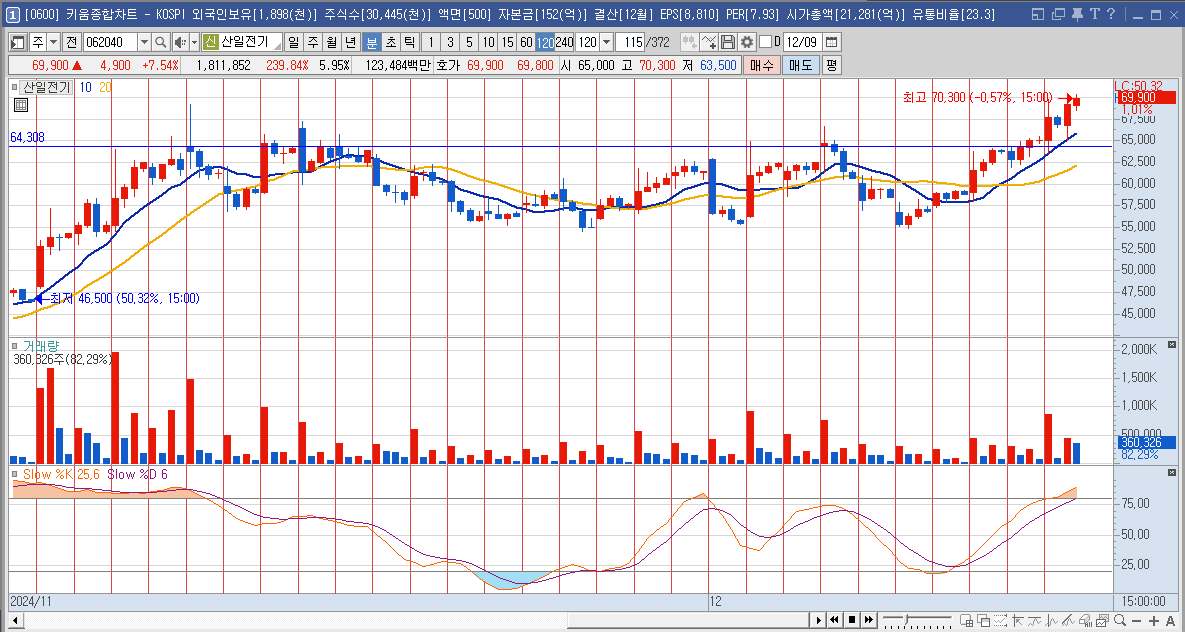Viewport: 1185px width, 632px height.
Task: Select the 틱 tick period toggle
Action: coord(410,42)
